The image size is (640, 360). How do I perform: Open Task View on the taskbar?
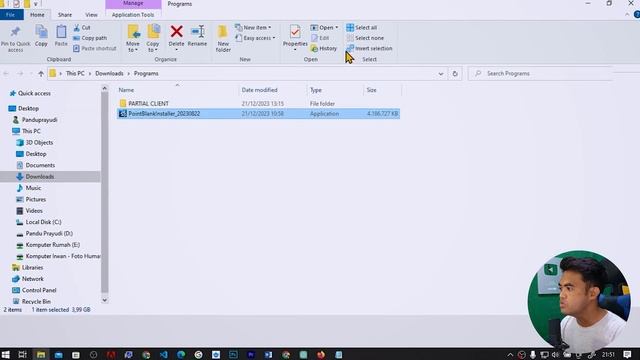22,354
